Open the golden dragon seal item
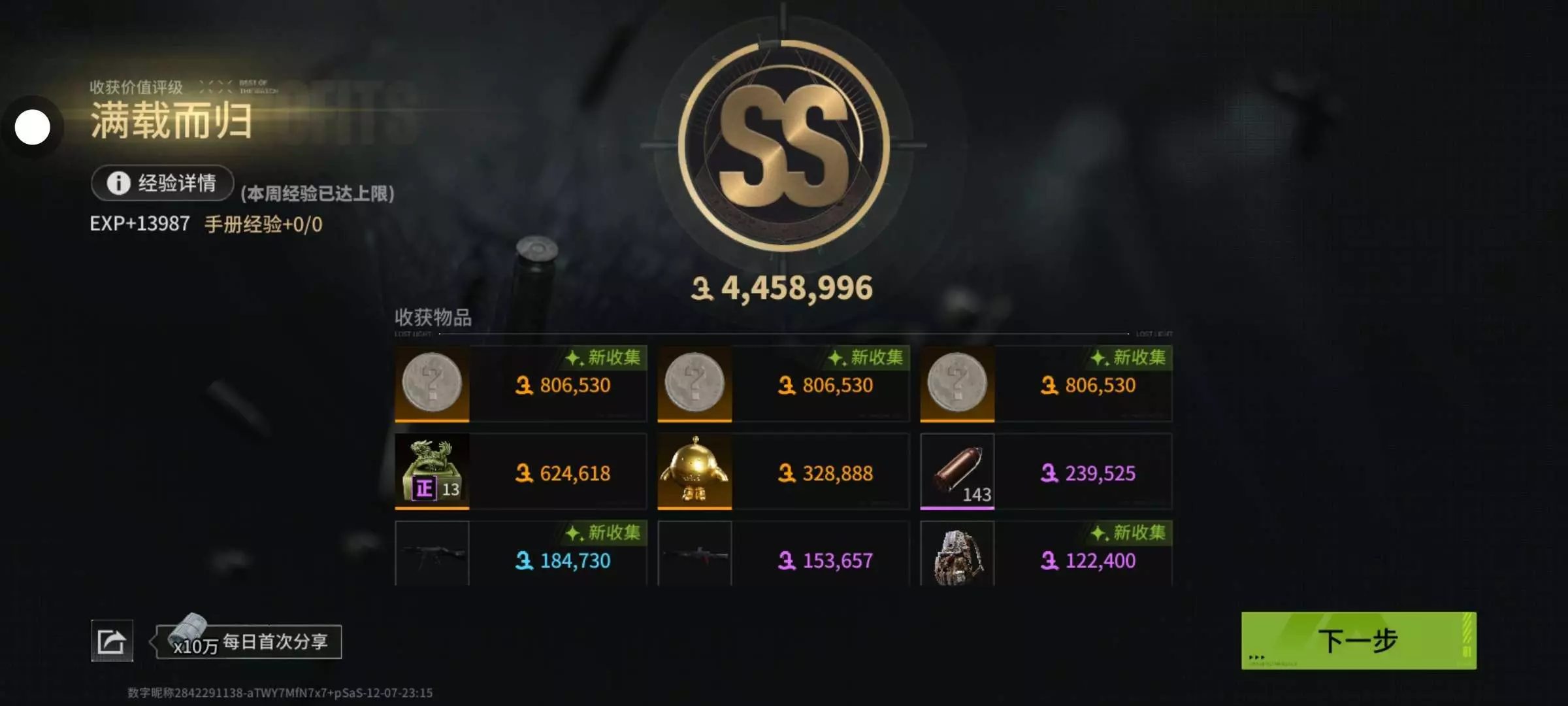This screenshot has width=1568, height=706. click(432, 471)
